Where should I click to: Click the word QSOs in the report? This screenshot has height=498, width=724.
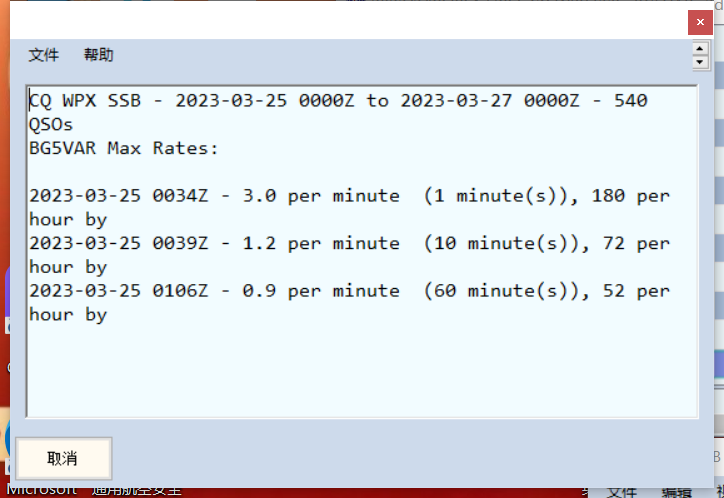pyautogui.click(x=51, y=125)
